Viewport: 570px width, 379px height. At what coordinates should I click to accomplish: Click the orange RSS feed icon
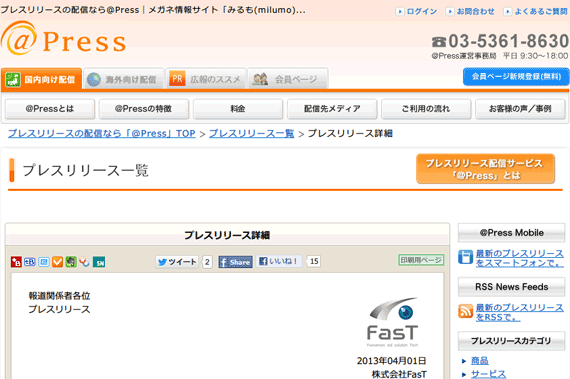point(465,311)
